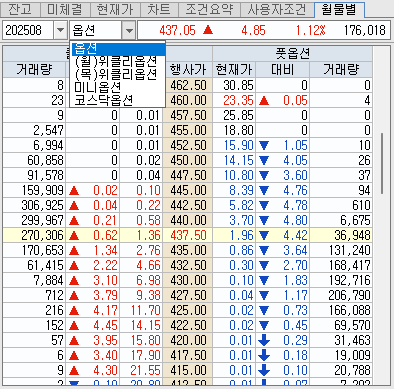This screenshot has width=394, height=389.
Task: Go to the 사용자조건 tab
Action: (277, 10)
